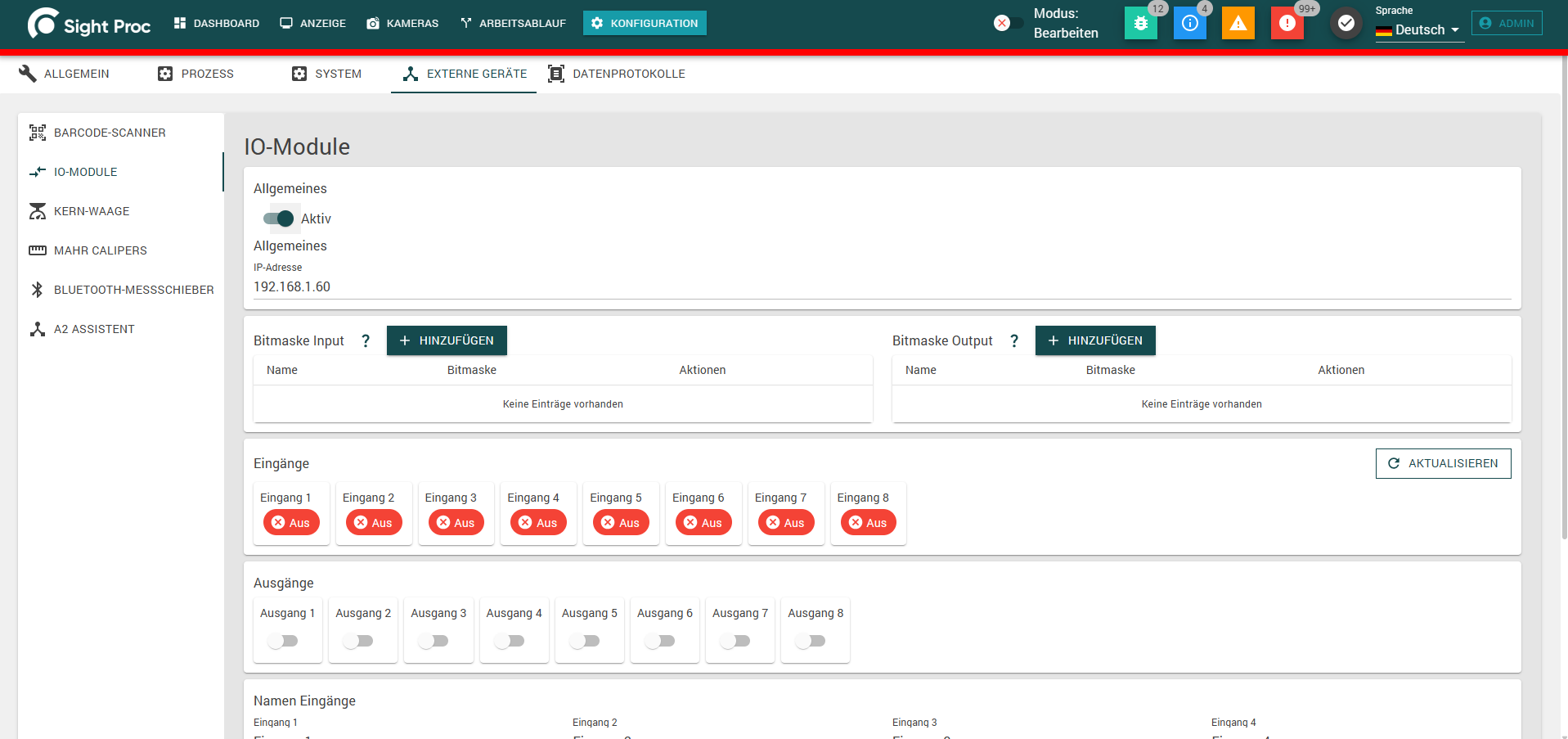Open Mahr Calipers in the sidebar
This screenshot has width=1568, height=739.
121,250
